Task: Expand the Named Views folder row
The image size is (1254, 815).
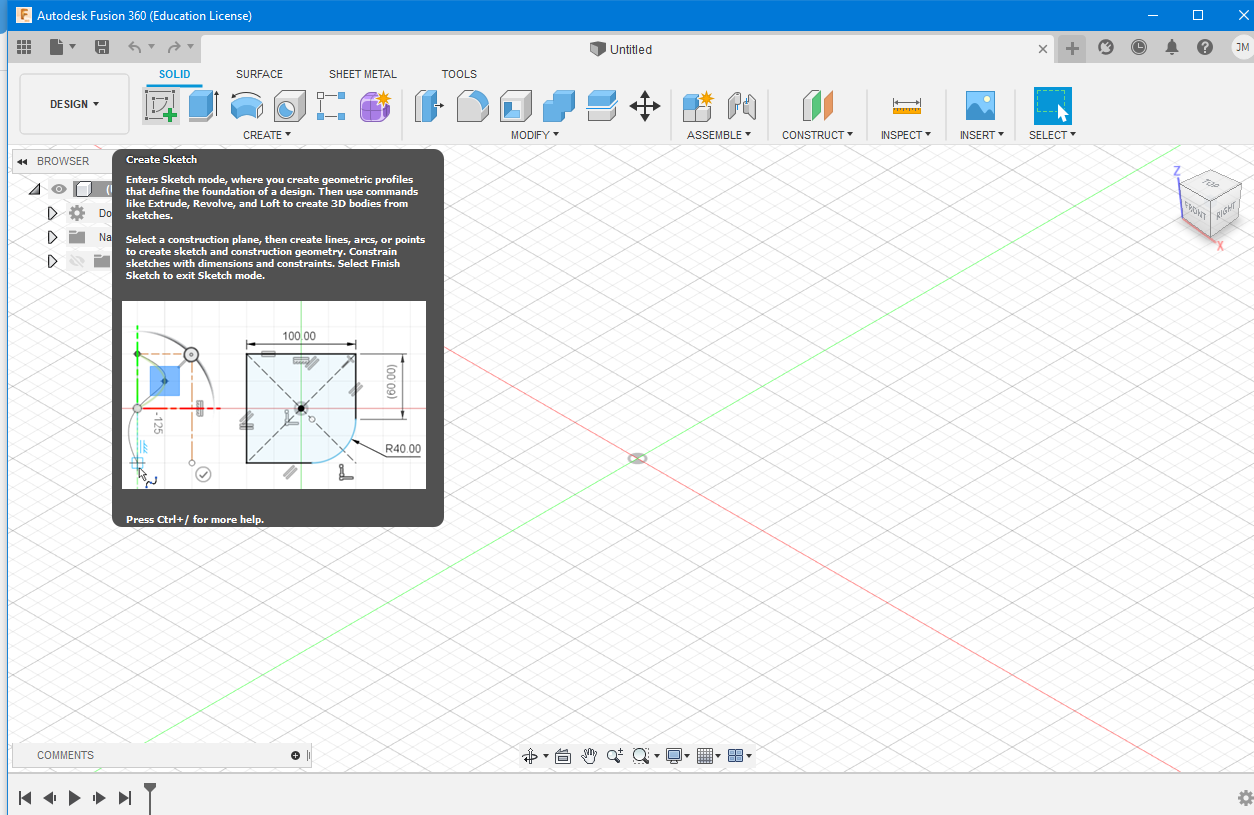Action: [53, 237]
